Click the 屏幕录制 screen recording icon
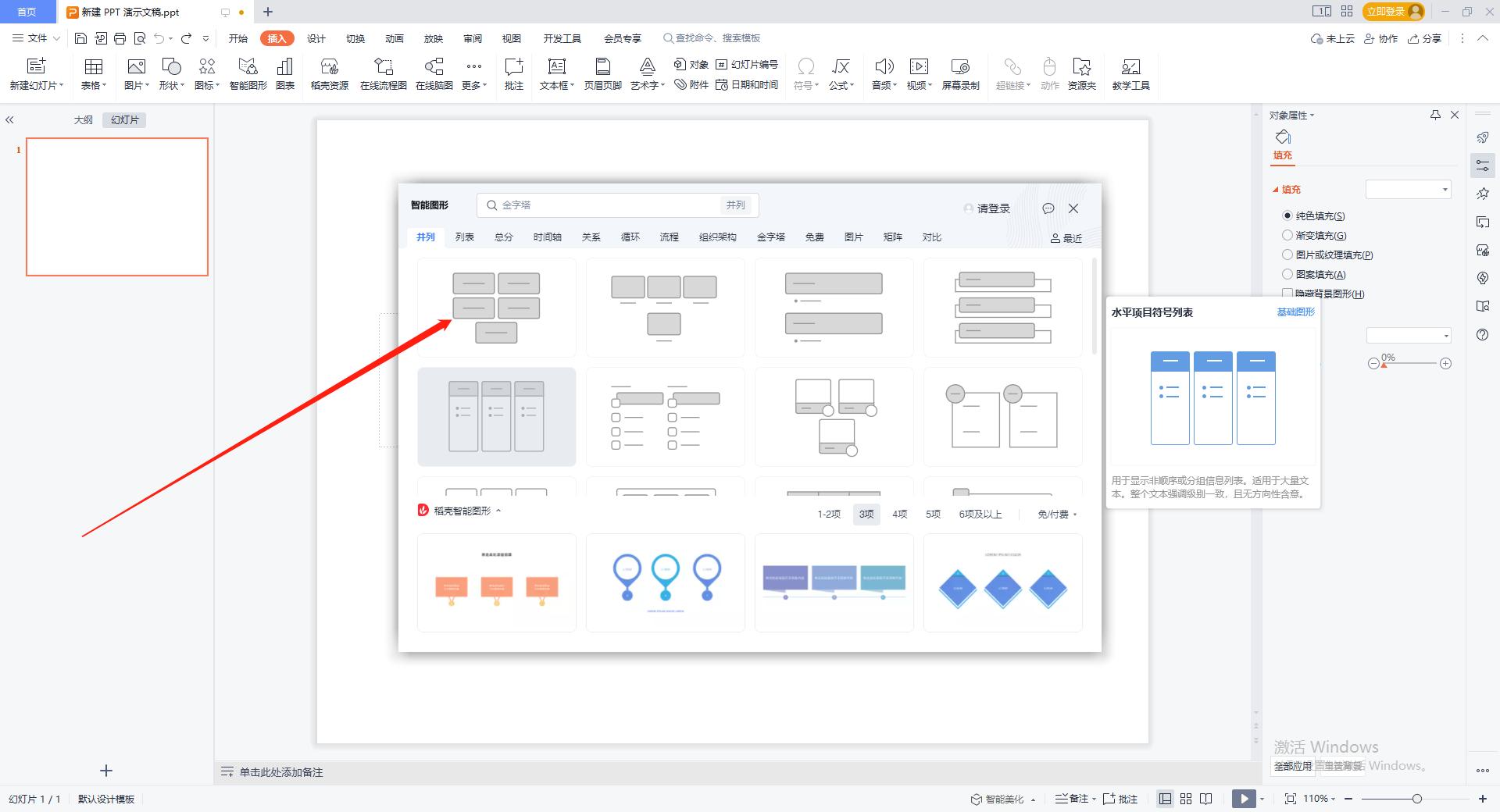1500x812 pixels. click(x=960, y=74)
